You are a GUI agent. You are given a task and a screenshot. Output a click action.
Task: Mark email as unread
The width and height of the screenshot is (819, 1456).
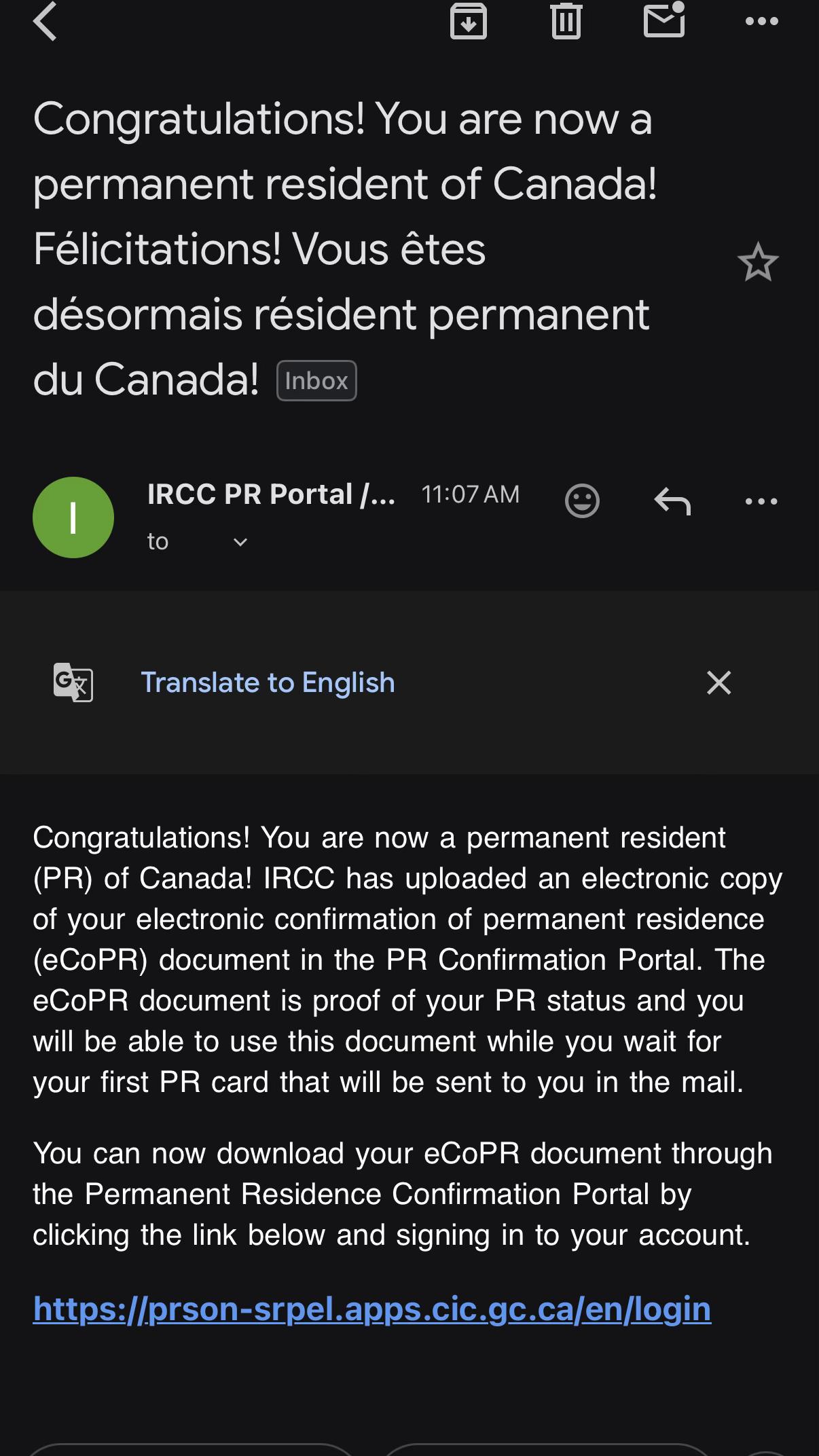pyautogui.click(x=664, y=19)
